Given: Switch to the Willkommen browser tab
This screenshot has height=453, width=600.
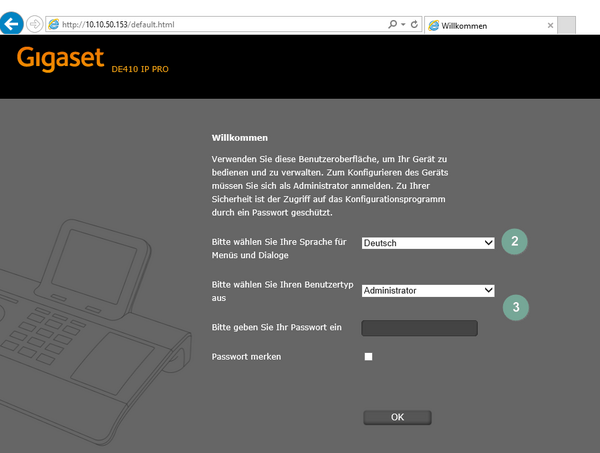Looking at the screenshot, I should (x=470, y=25).
